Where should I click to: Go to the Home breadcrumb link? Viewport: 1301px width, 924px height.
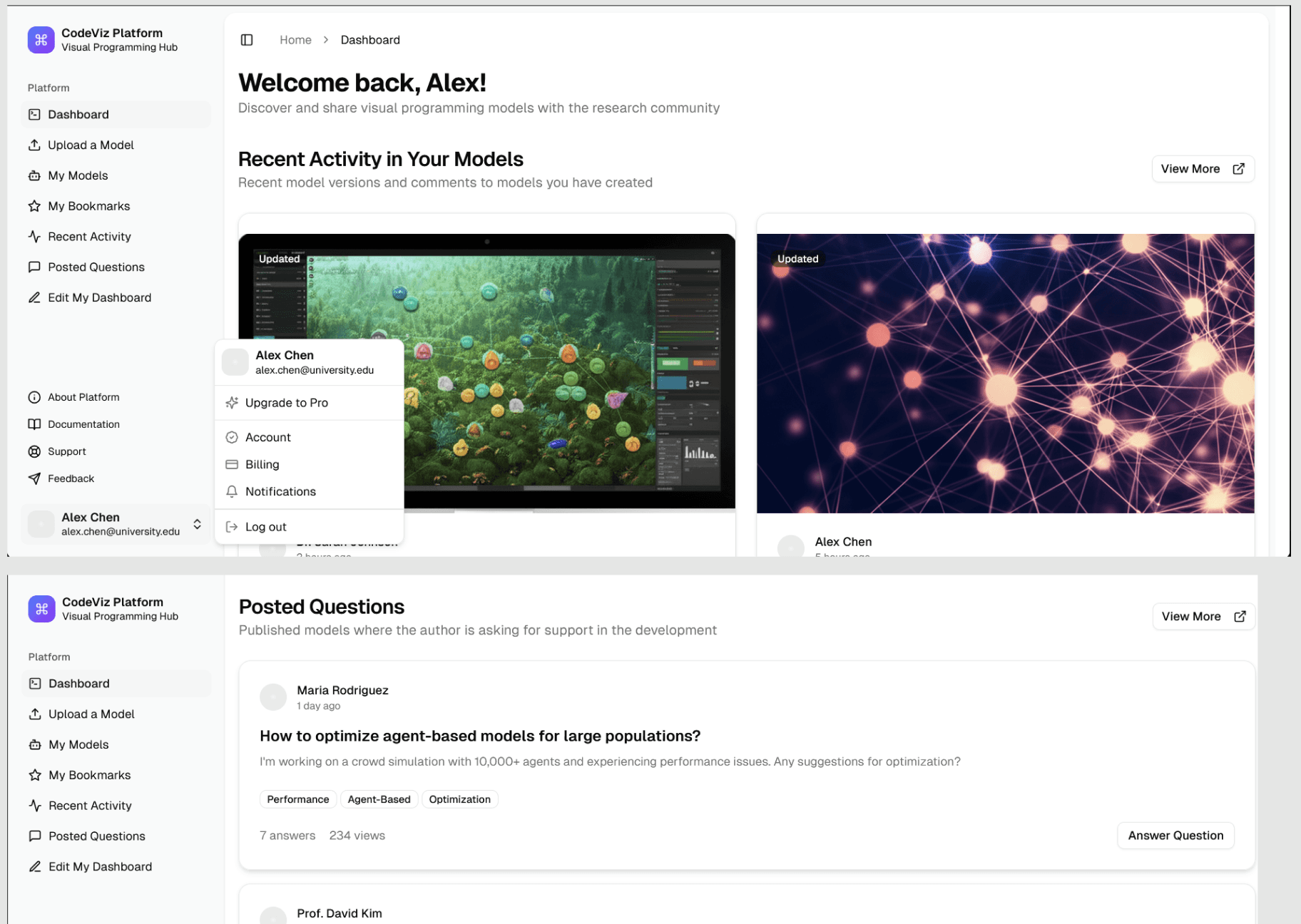pyautogui.click(x=295, y=40)
